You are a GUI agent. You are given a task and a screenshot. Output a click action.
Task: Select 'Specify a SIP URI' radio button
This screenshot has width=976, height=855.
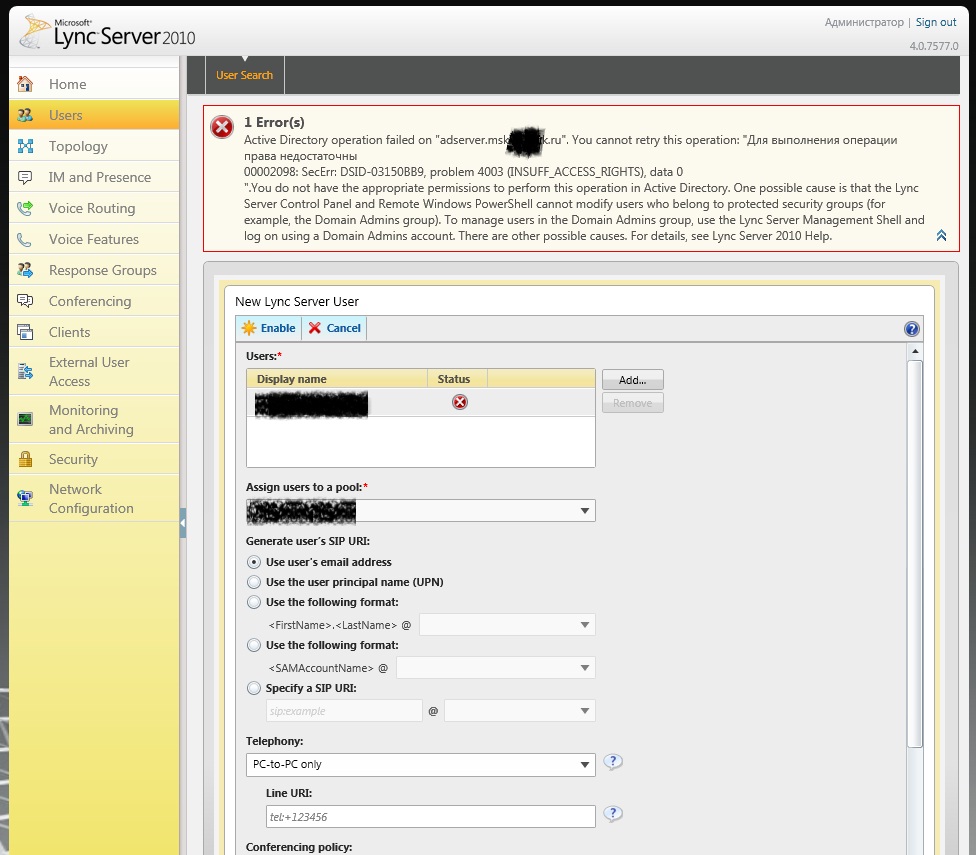253,688
